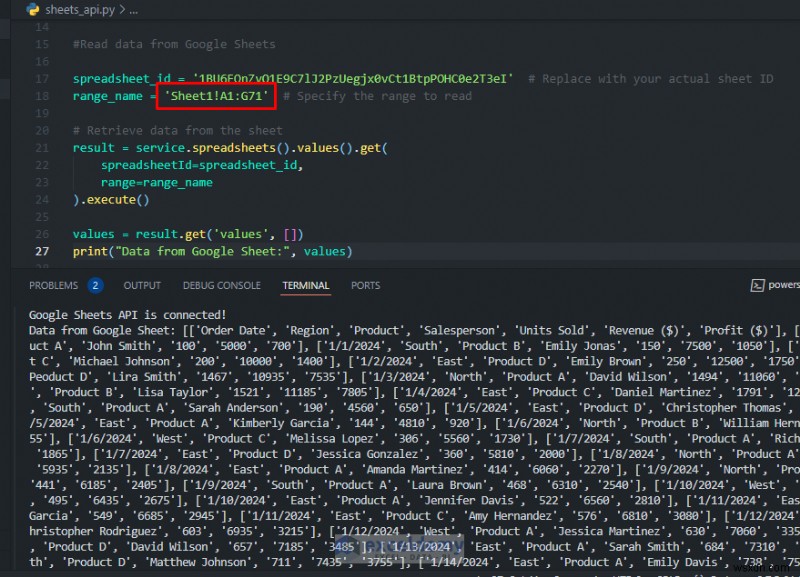Click the ').execute()' call on line 24
This screenshot has width=800, height=577.
tap(111, 199)
